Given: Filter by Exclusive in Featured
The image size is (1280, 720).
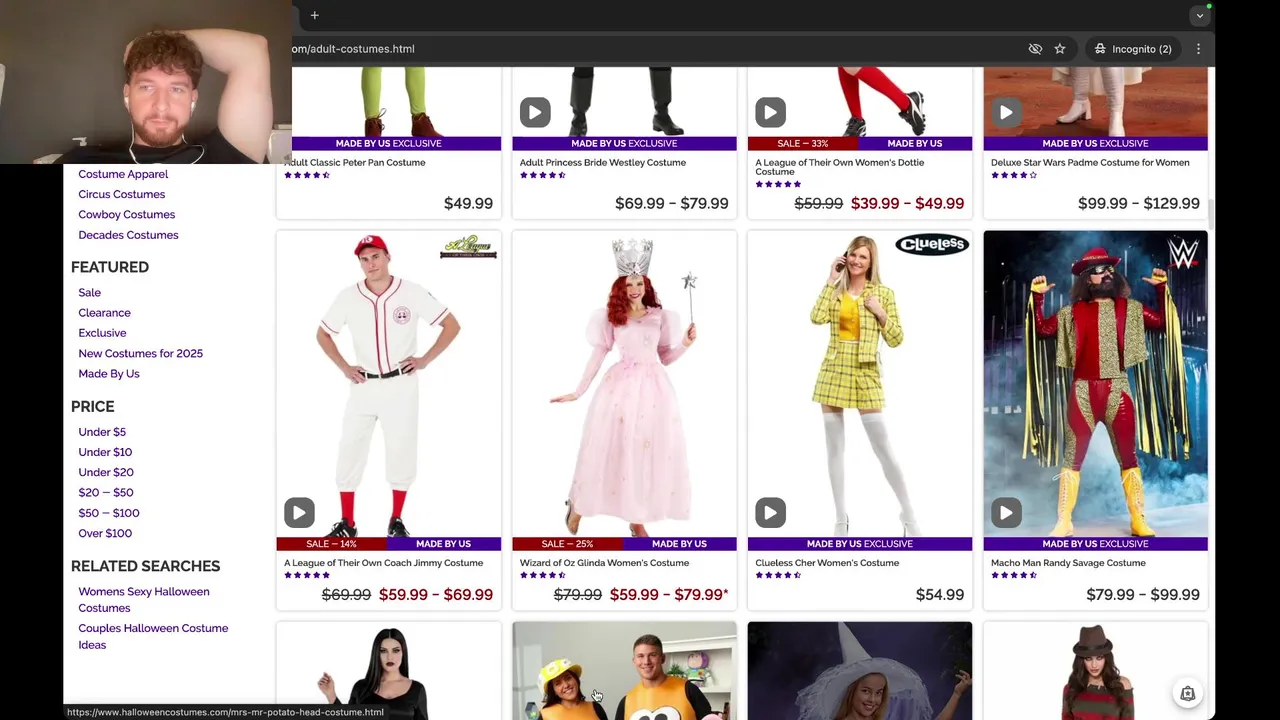Looking at the screenshot, I should pos(102,333).
